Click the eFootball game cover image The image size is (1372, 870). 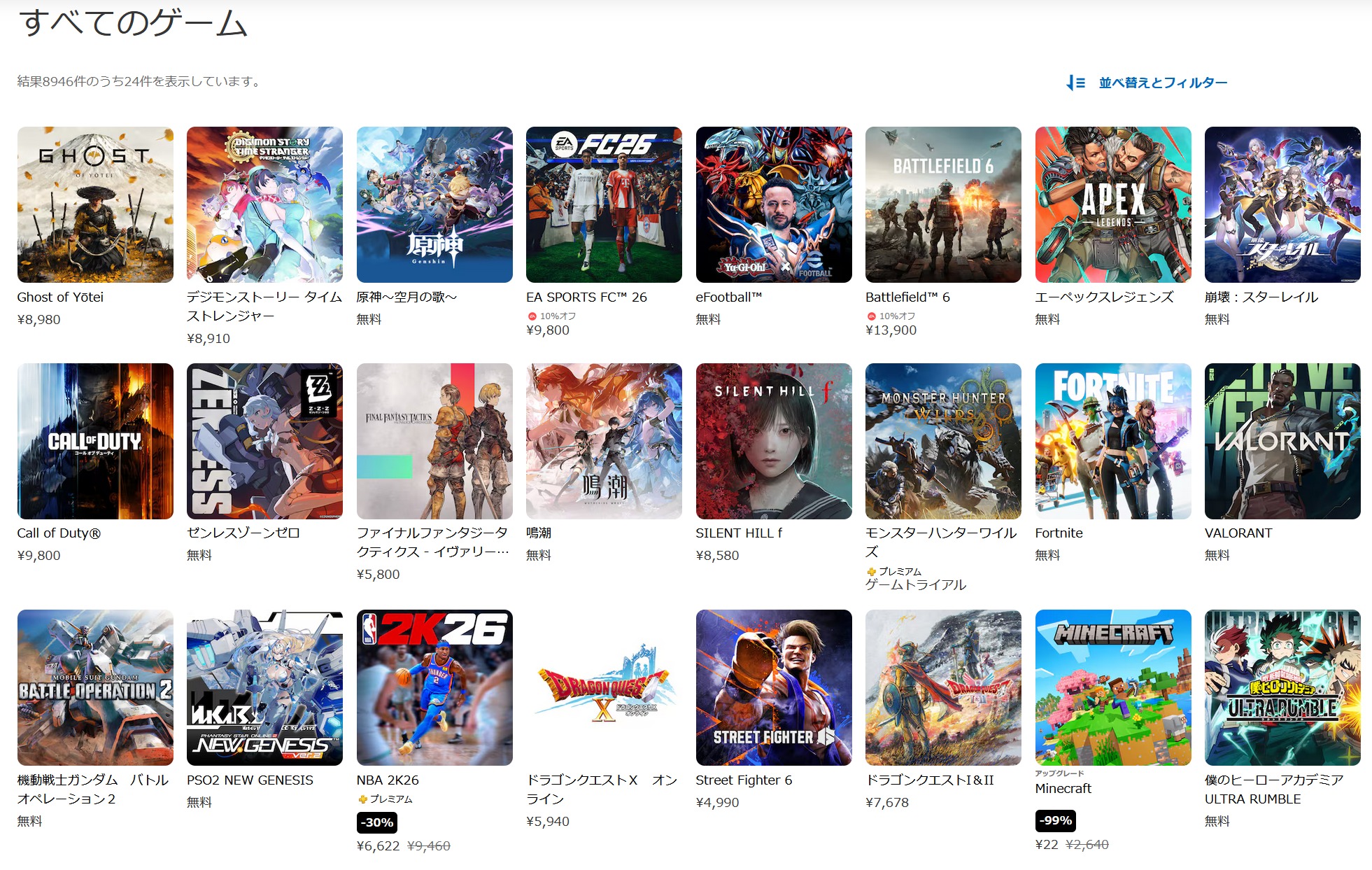point(774,204)
